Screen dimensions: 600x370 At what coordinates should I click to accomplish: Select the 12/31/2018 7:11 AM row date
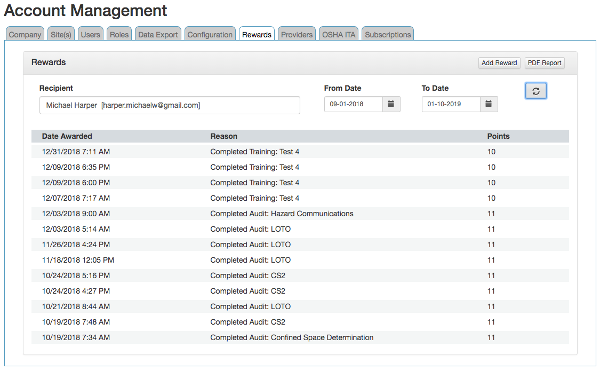pyautogui.click(x=76, y=152)
